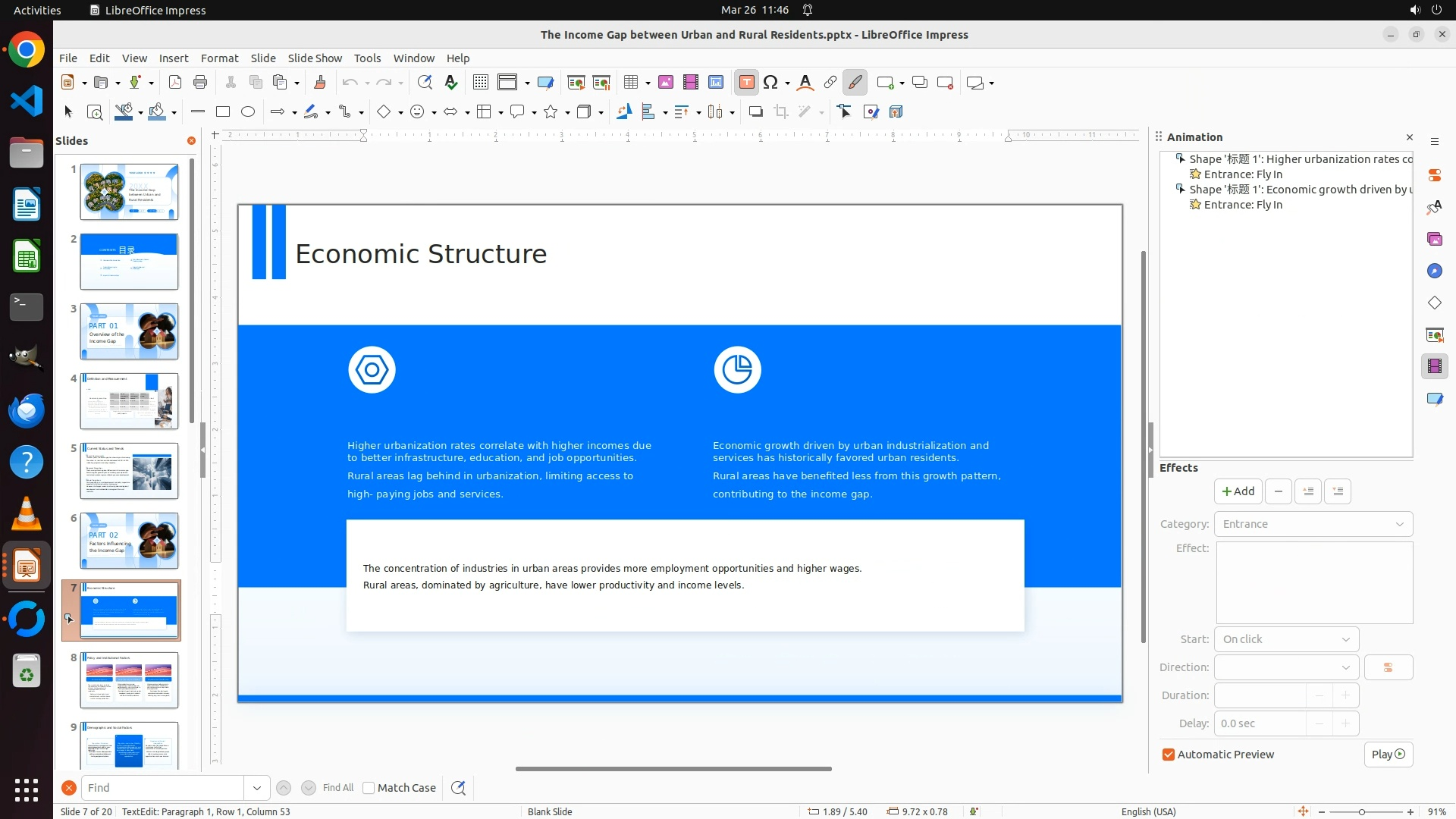This screenshot has height=819, width=1456.
Task: Open the Insert Special Character tool
Action: pyautogui.click(x=771, y=83)
